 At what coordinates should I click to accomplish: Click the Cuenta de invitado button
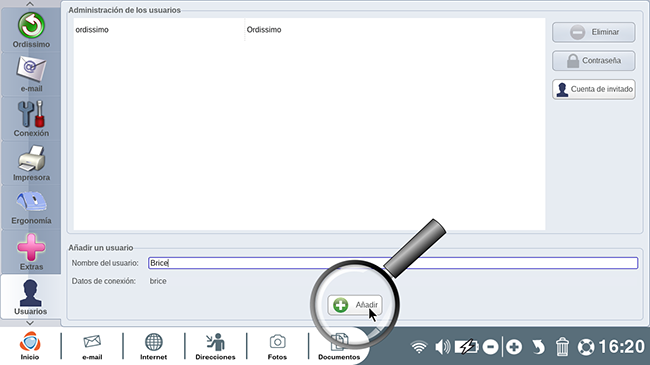[x=593, y=89]
